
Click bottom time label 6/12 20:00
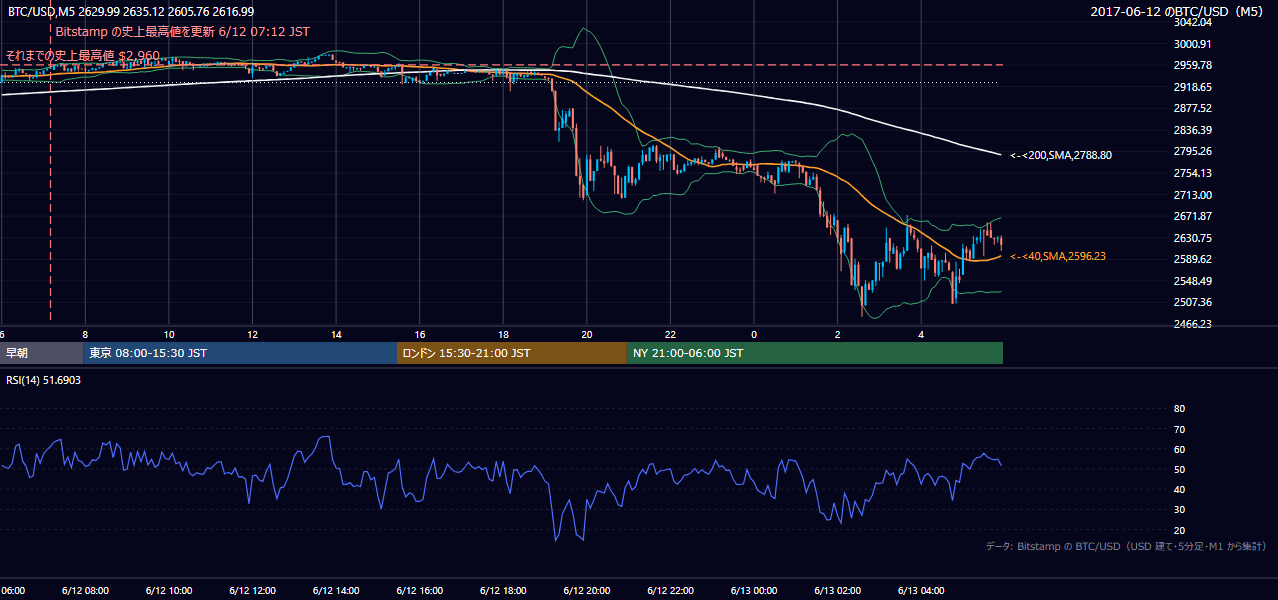(x=587, y=590)
